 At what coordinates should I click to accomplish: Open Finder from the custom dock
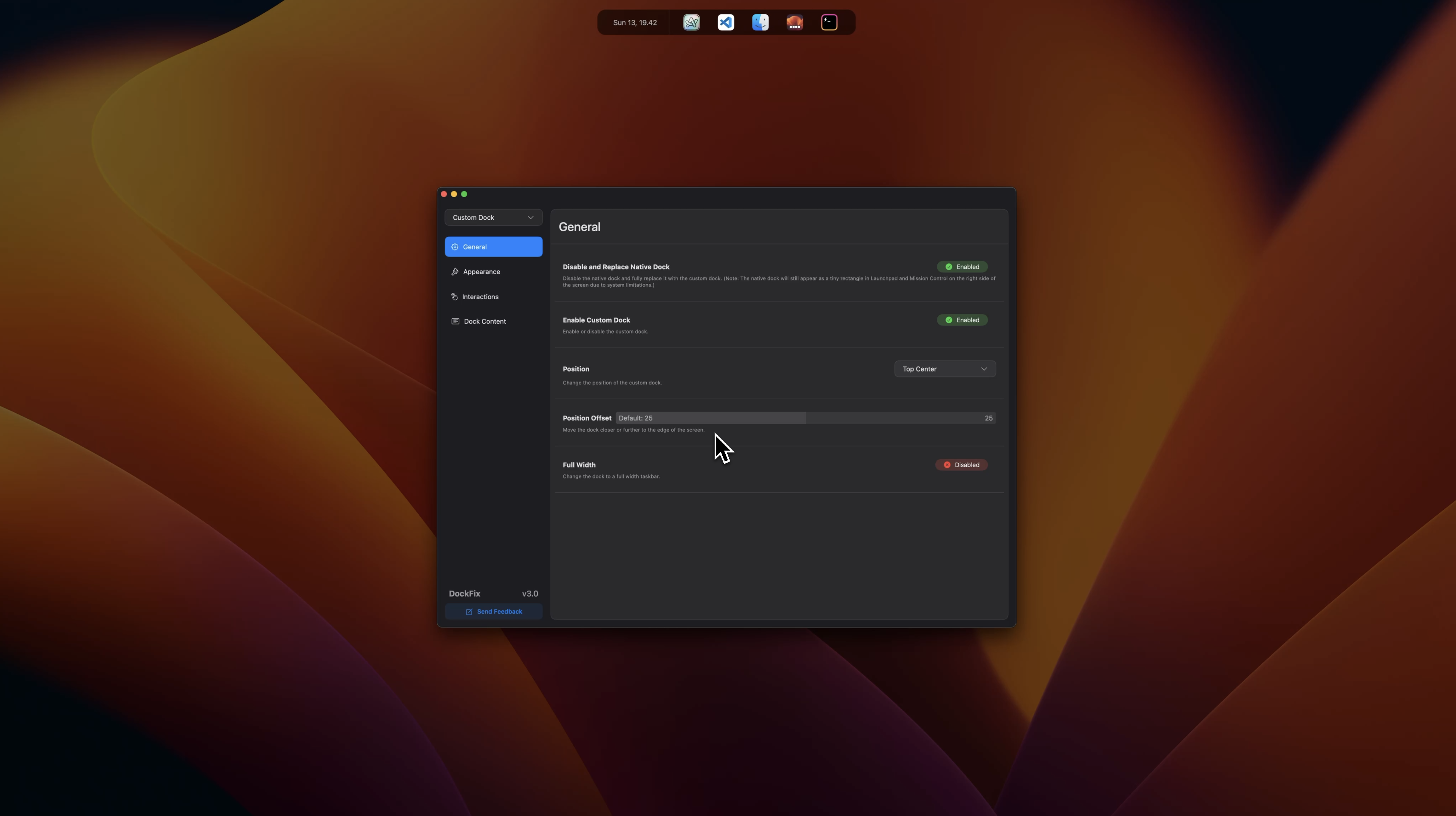[x=760, y=23]
